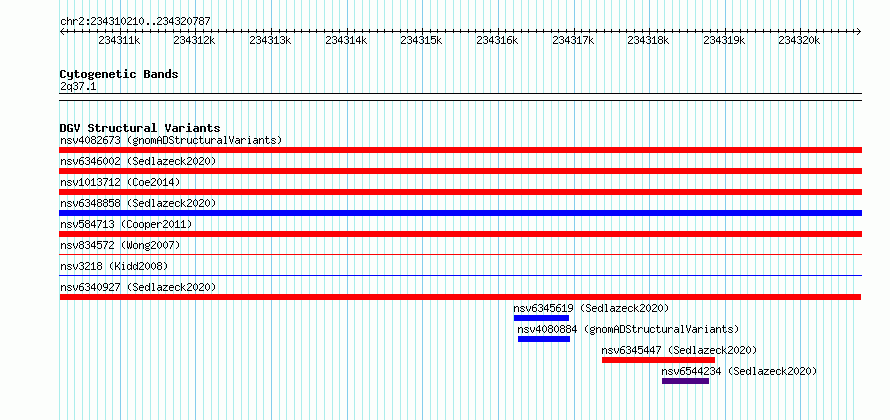The image size is (890, 420).
Task: Click the nsv6345619 (Sedlazeck2020) label
Action: (591, 308)
